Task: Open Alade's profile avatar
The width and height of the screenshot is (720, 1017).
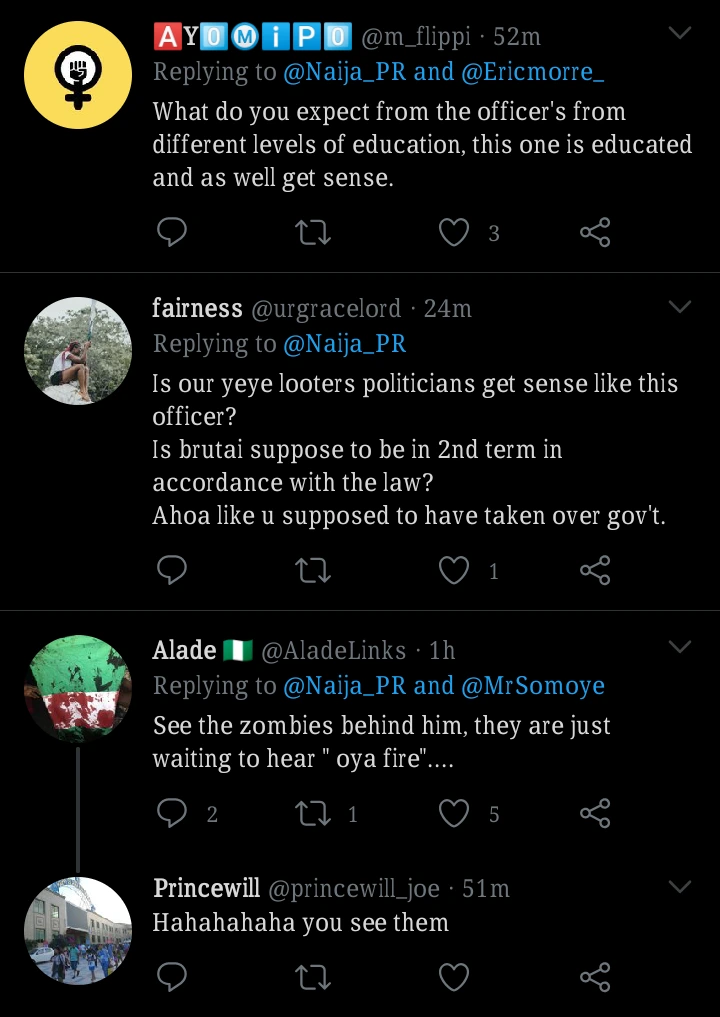Action: (77, 689)
